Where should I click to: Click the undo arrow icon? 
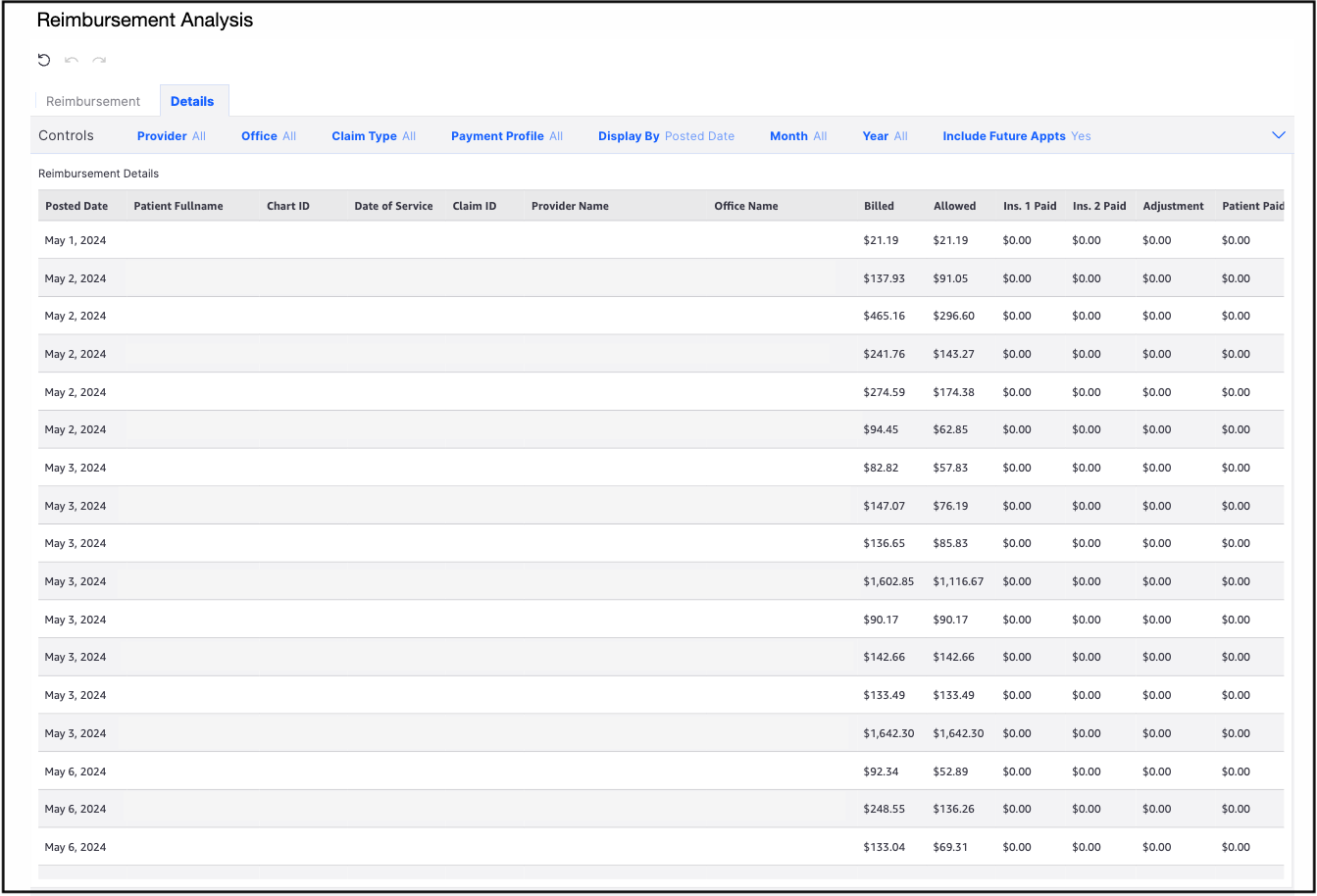(x=72, y=61)
